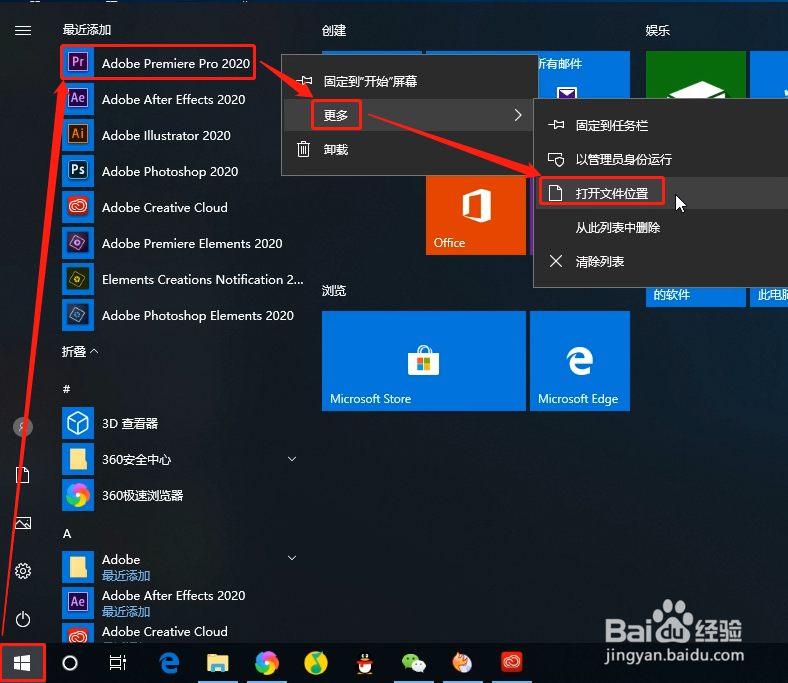Select 固定到"开始"屏幕 menu item
Image resolution: width=788 pixels, height=683 pixels.
pos(408,81)
